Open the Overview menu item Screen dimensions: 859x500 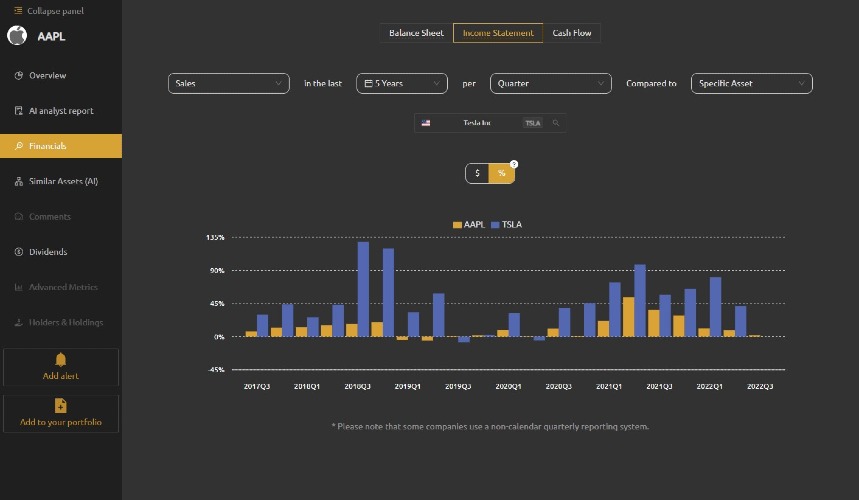(x=61, y=76)
